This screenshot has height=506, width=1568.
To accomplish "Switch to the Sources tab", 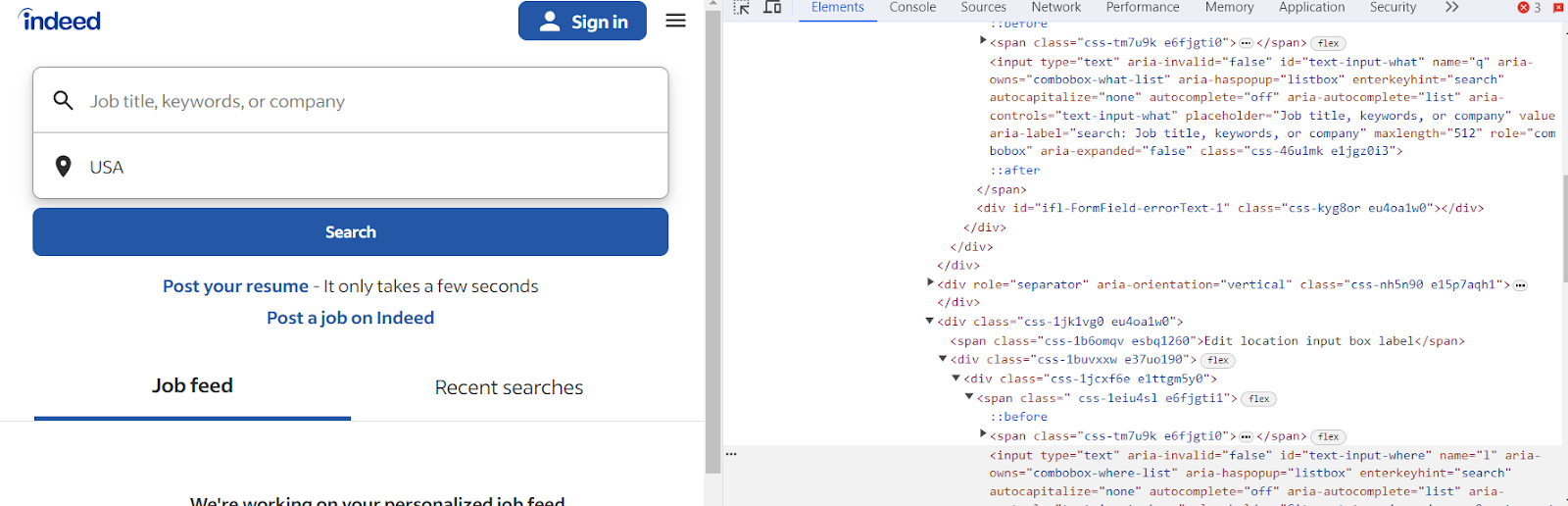I will 983,8.
